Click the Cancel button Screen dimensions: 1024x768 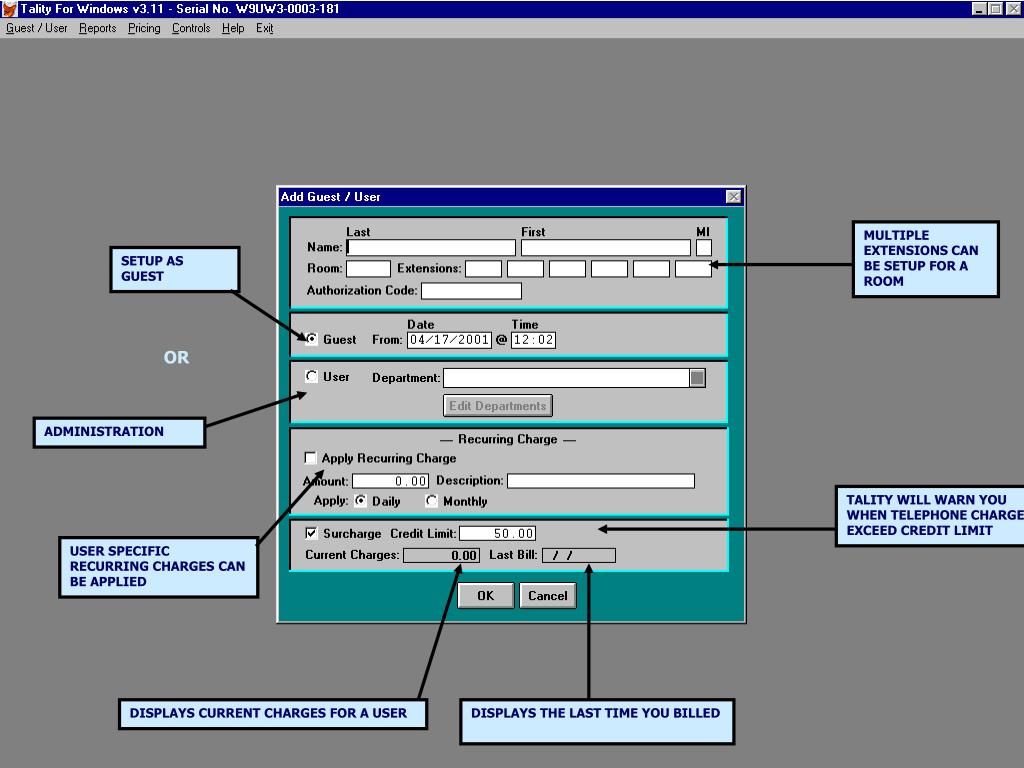pos(547,596)
